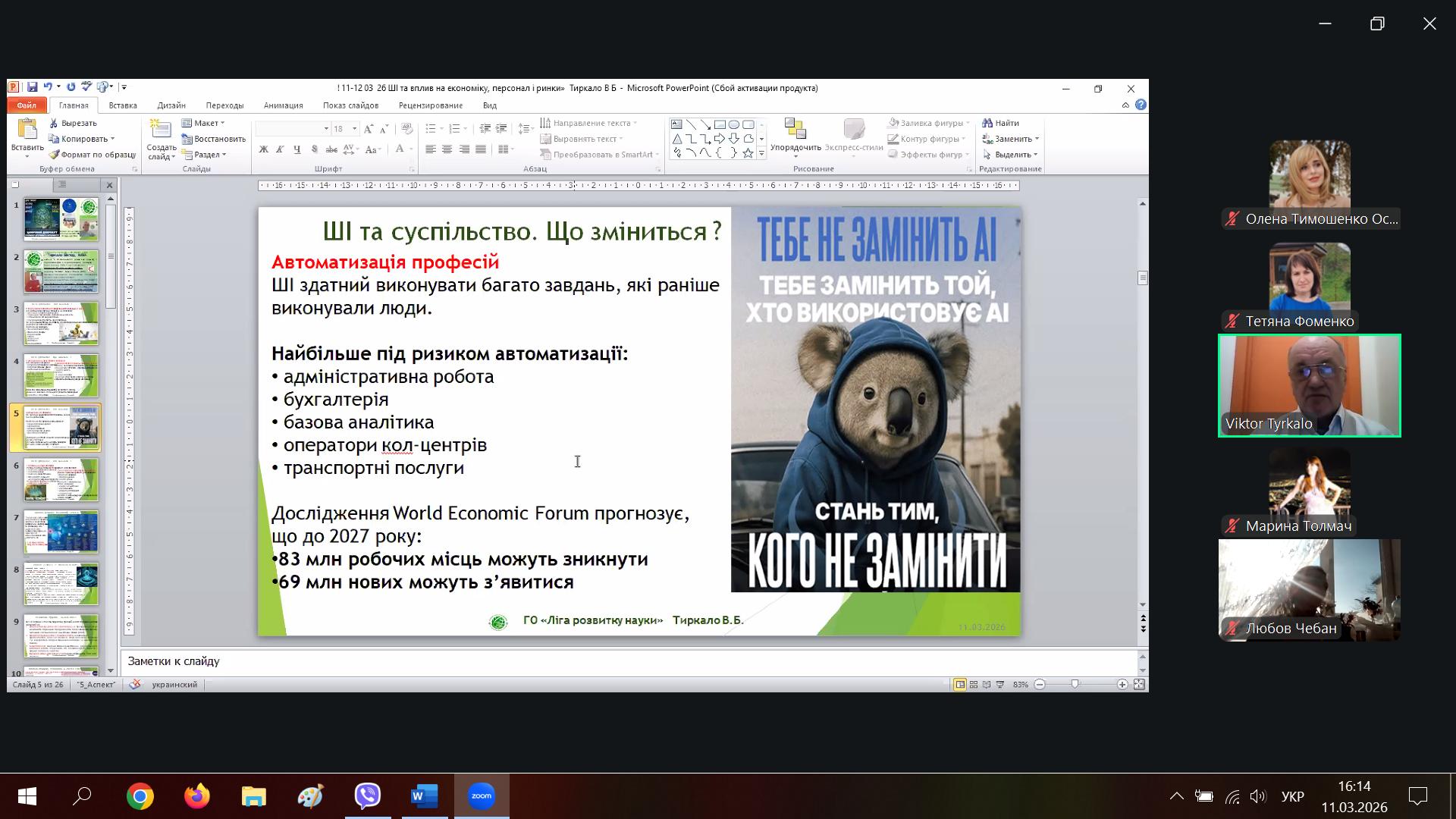Screen dimensions: 1456x819
Task: Toggle center text alignment
Action: pos(447,149)
